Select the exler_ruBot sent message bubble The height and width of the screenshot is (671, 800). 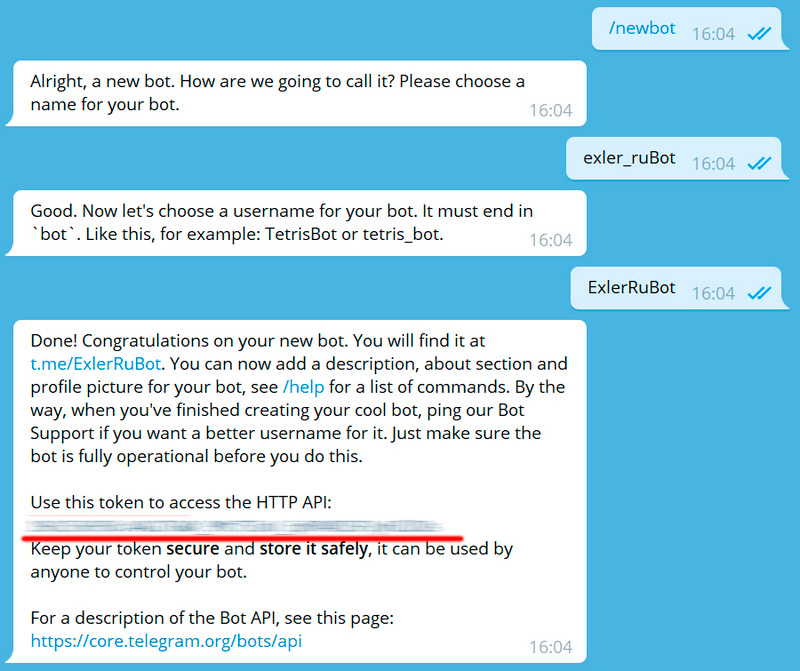(x=675, y=159)
